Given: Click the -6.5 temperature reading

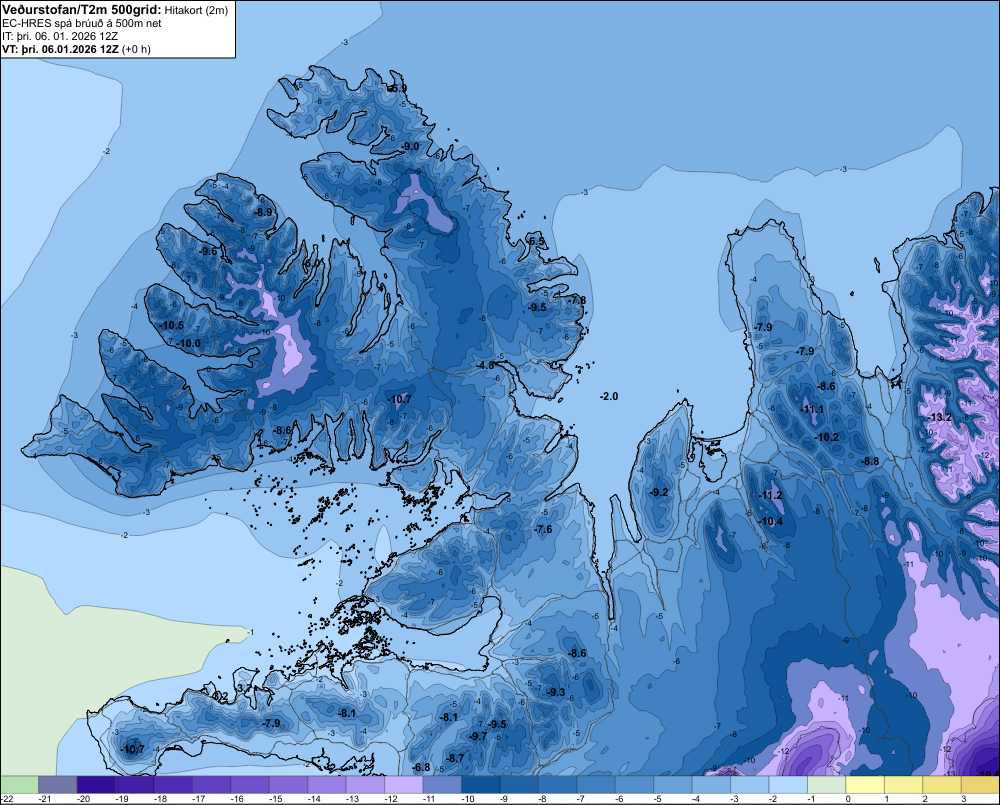Looking at the screenshot, I should (536, 241).
